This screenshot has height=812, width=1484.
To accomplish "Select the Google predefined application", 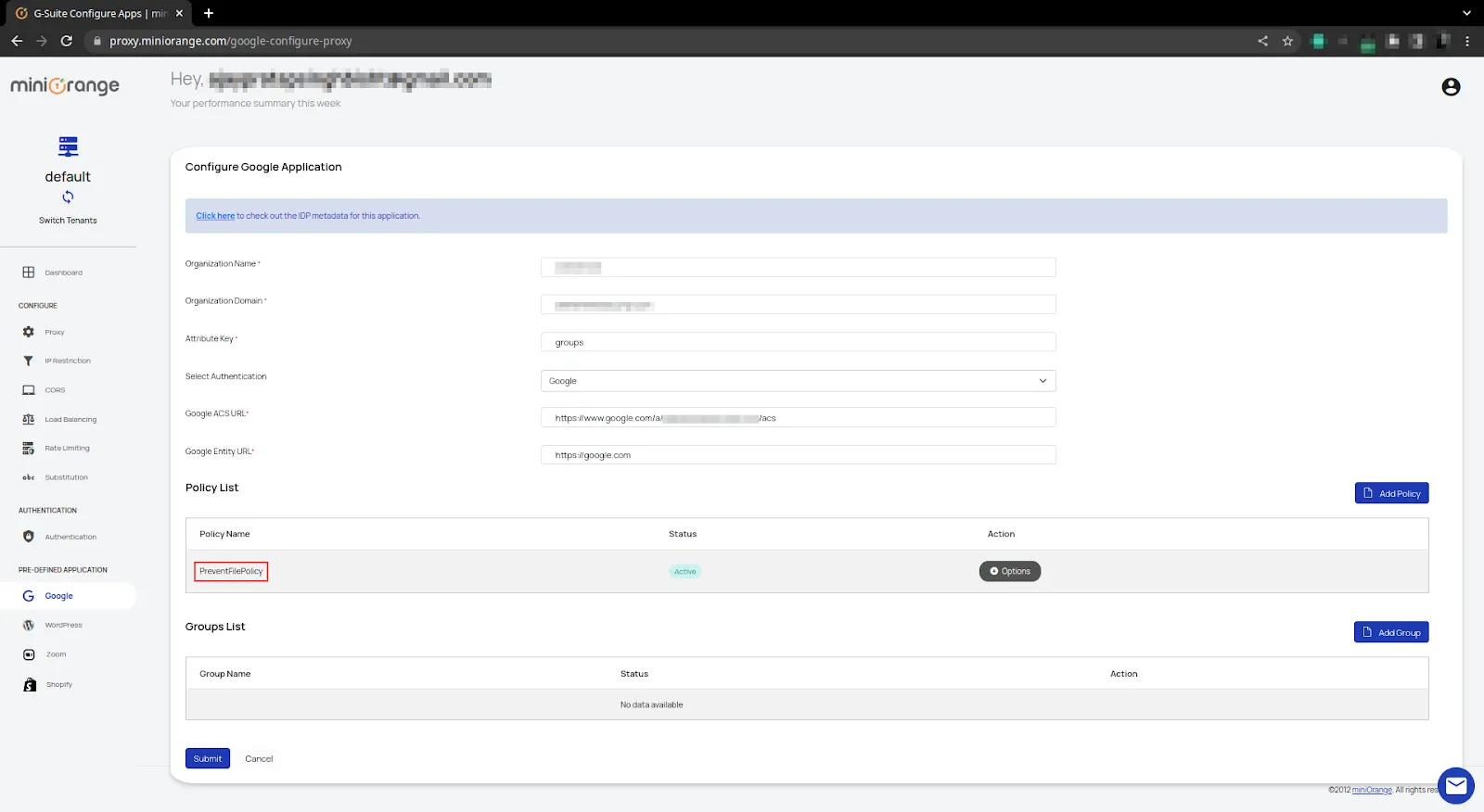I will coord(58,596).
